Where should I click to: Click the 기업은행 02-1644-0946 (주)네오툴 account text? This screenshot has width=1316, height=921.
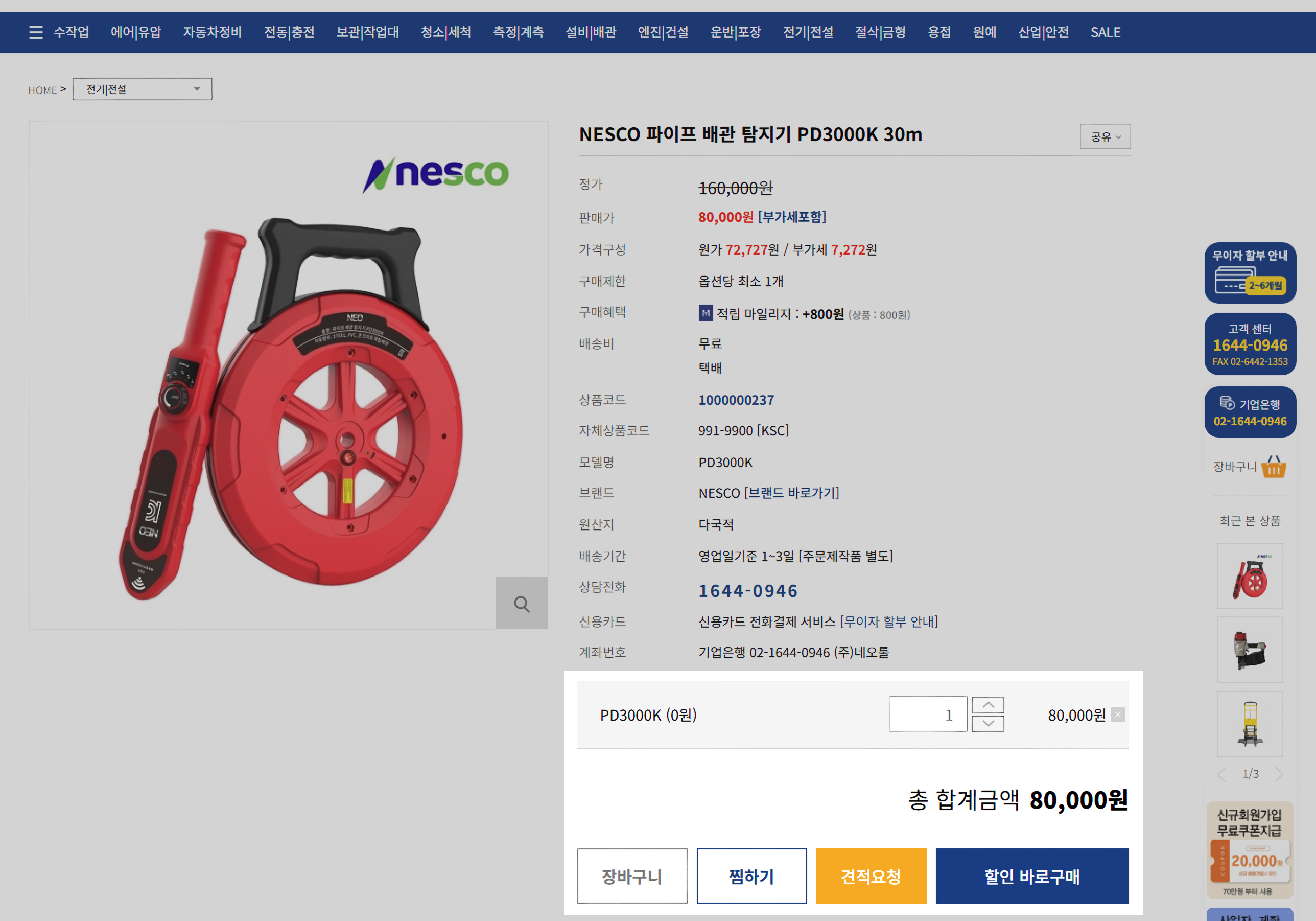(x=793, y=652)
